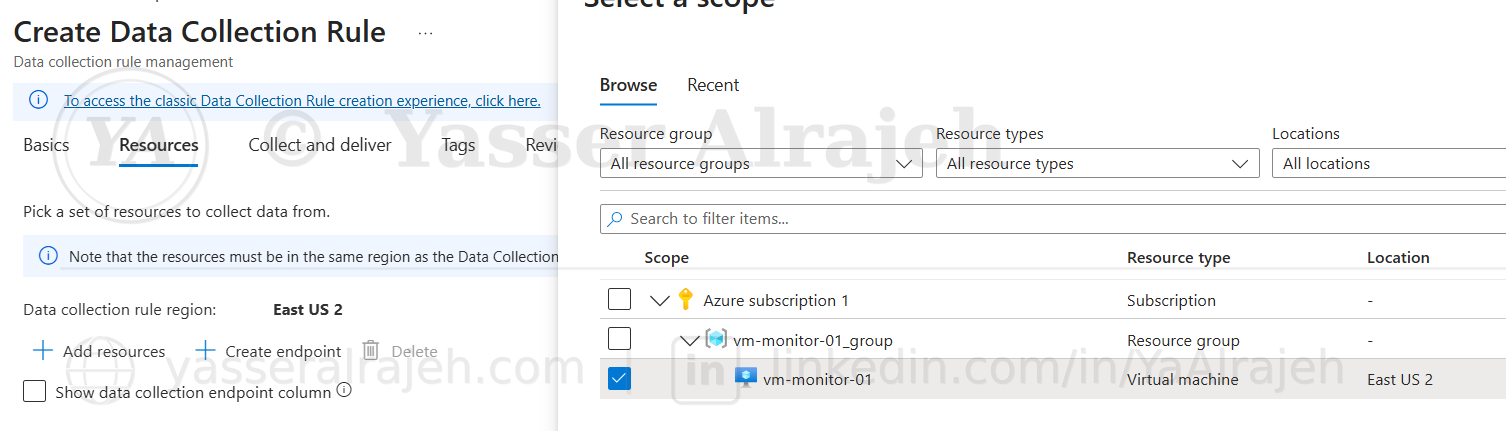Click the vm-monitor-01 virtual machine icon
This screenshot has height=431, width=1506.
pyautogui.click(x=746, y=378)
